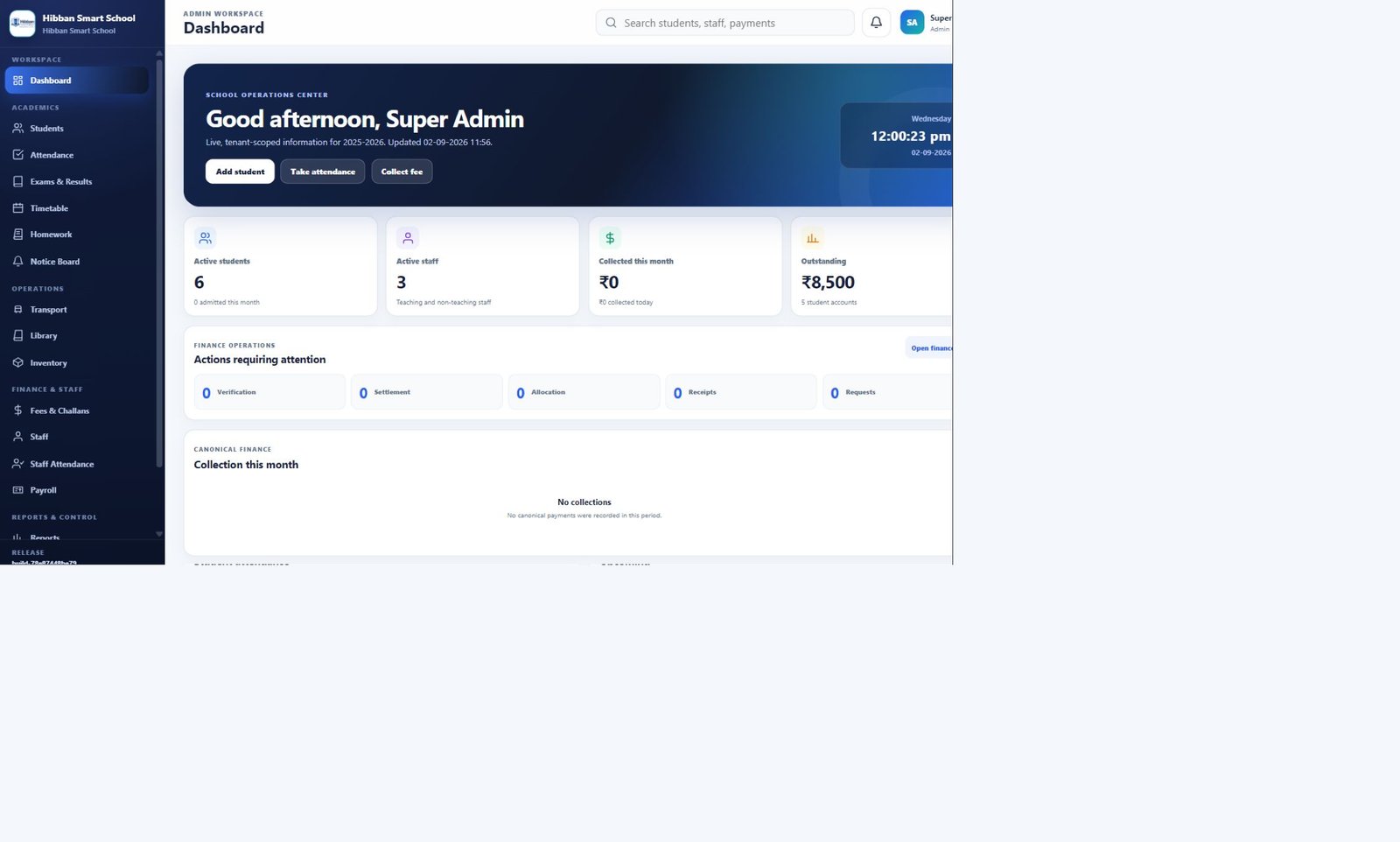Click the Transport bus icon

(x=17, y=310)
